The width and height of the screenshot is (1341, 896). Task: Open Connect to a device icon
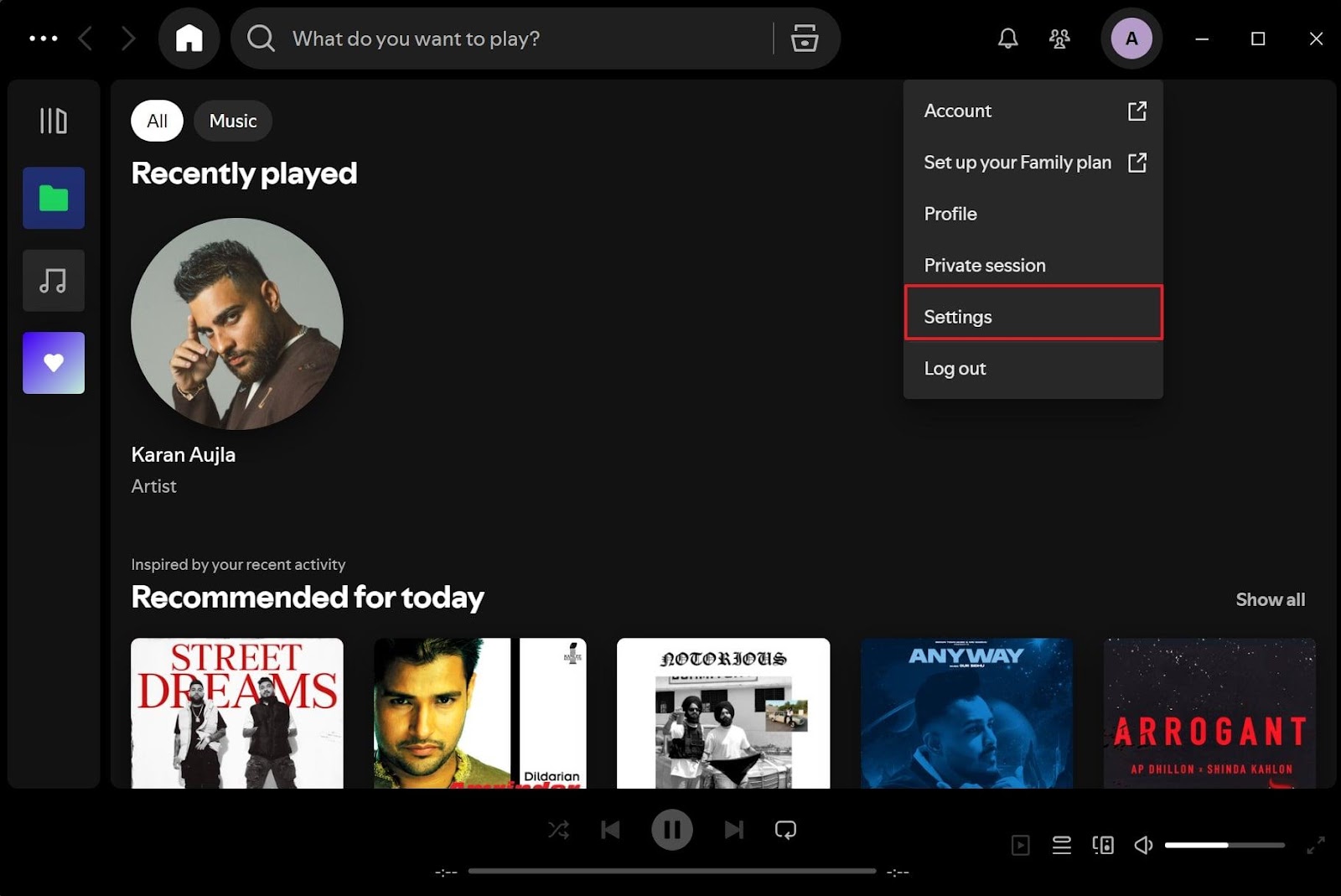[x=1103, y=845]
